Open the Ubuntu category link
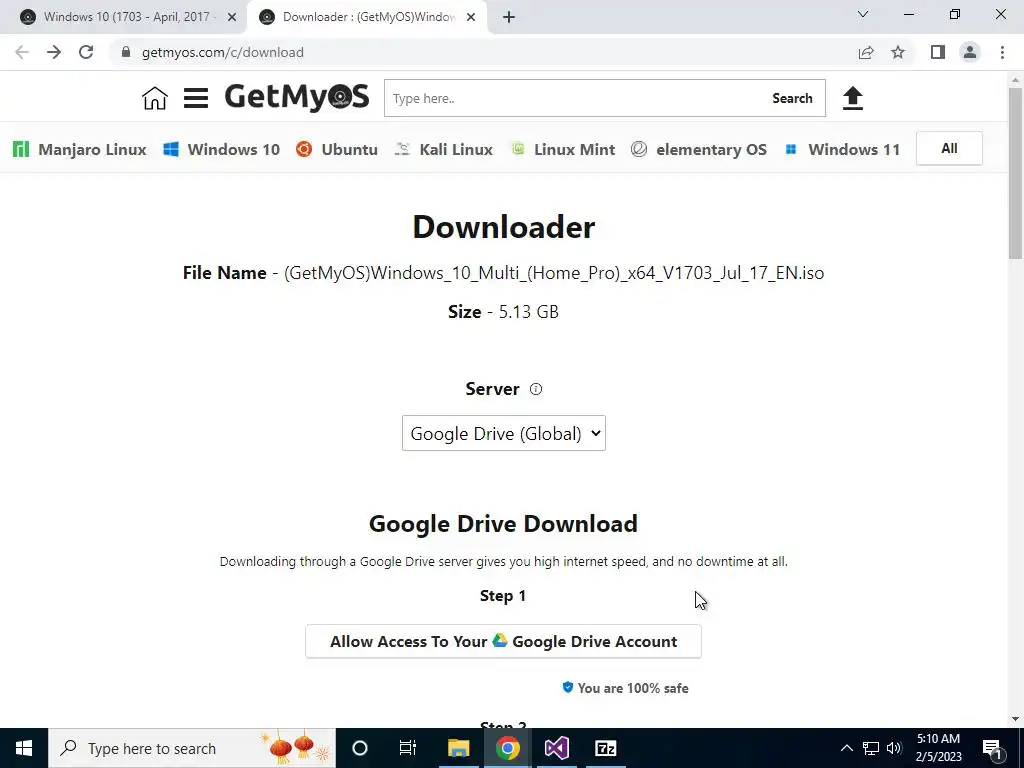This screenshot has width=1024, height=768. tap(337, 150)
